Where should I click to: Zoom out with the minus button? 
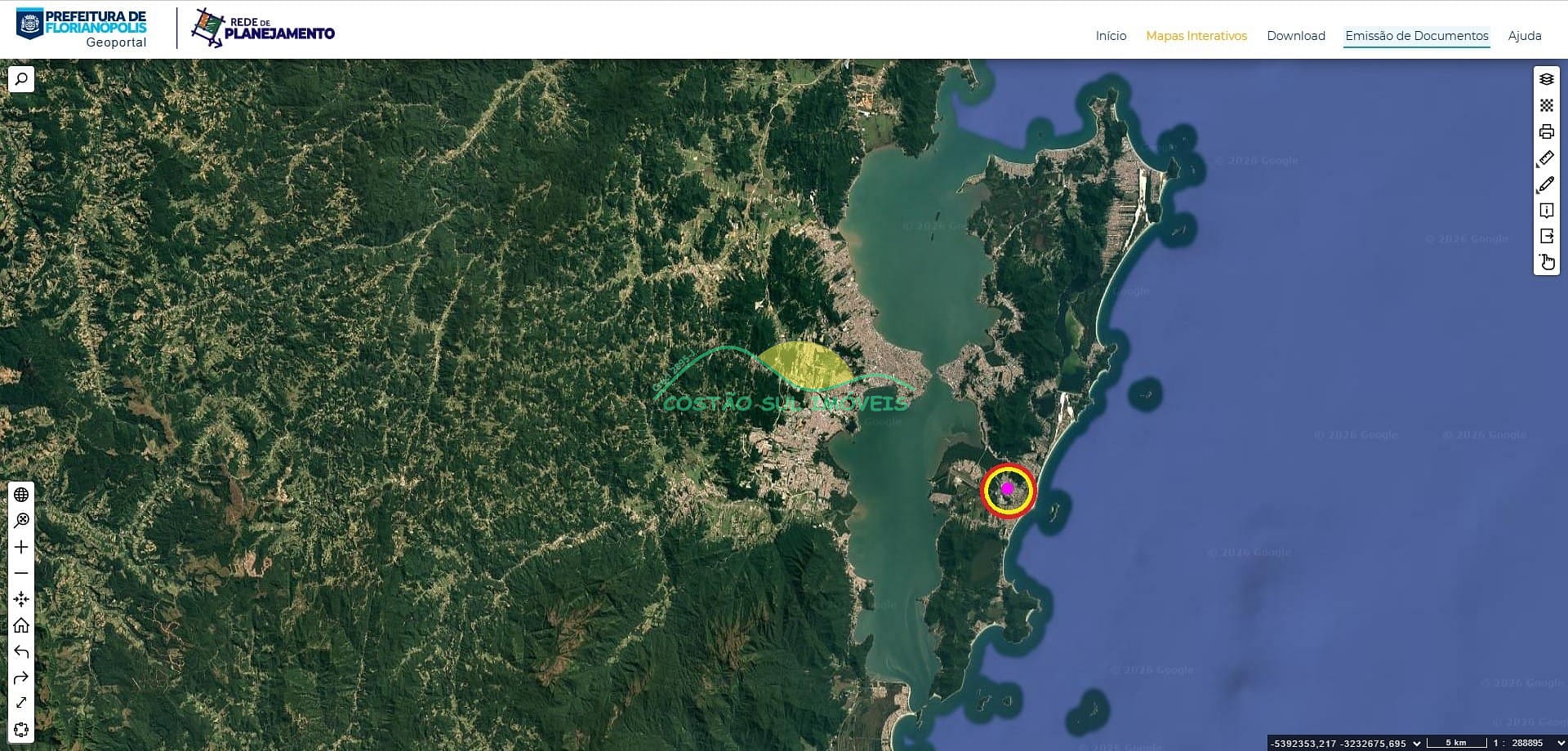click(x=21, y=573)
